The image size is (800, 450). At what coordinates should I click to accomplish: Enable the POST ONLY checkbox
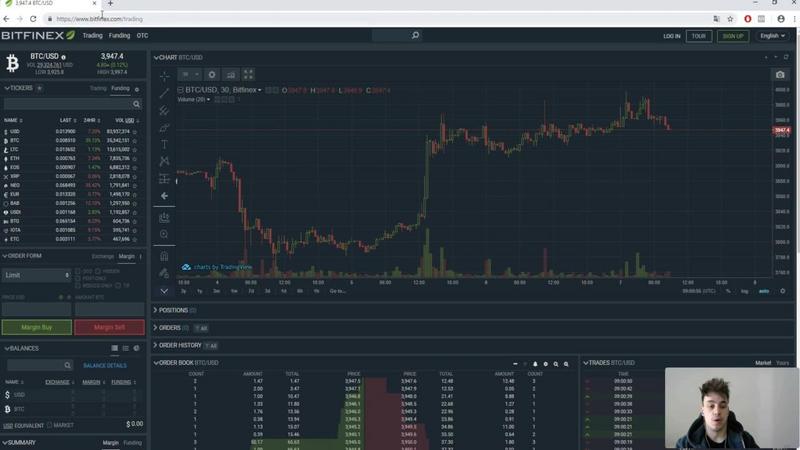click(78, 279)
